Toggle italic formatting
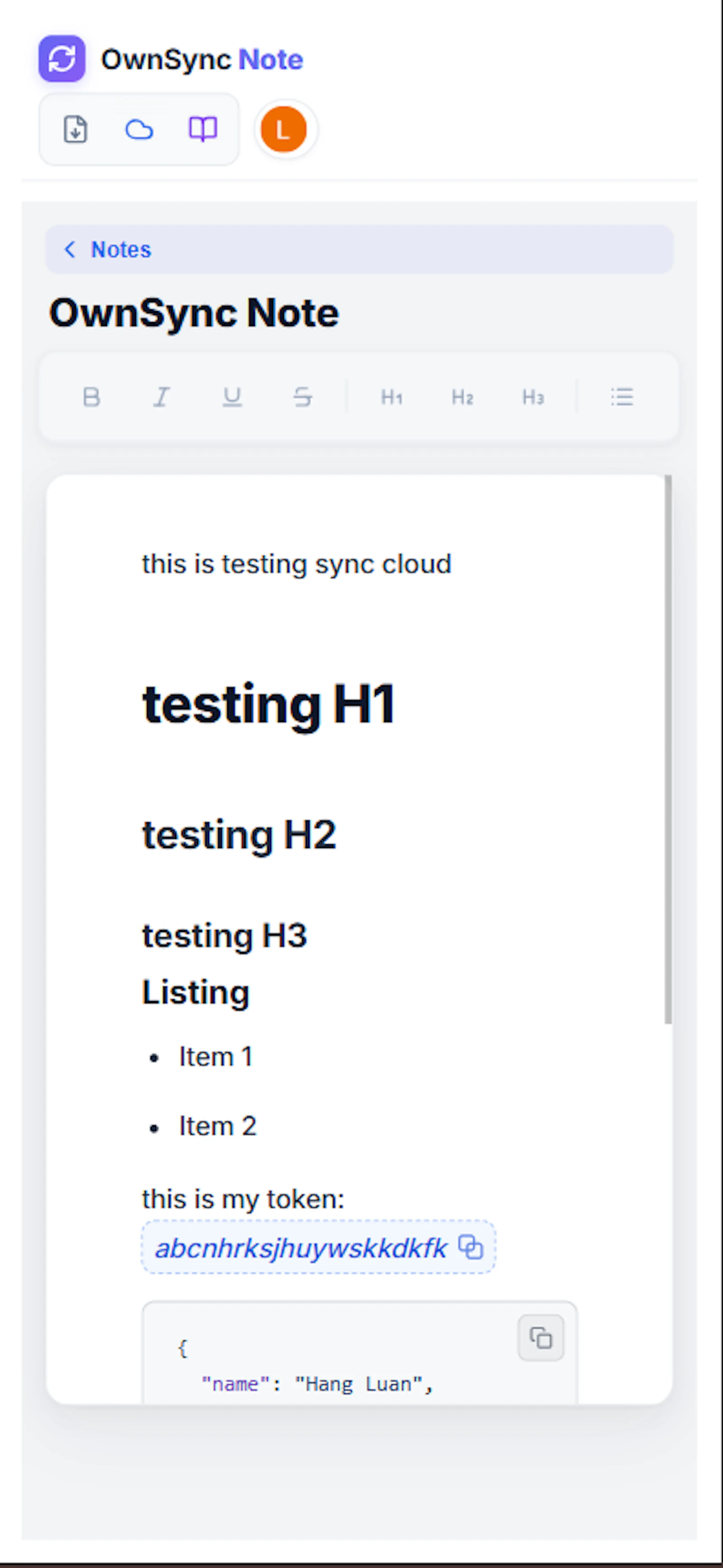Viewport: 723px width, 1568px height. click(161, 397)
